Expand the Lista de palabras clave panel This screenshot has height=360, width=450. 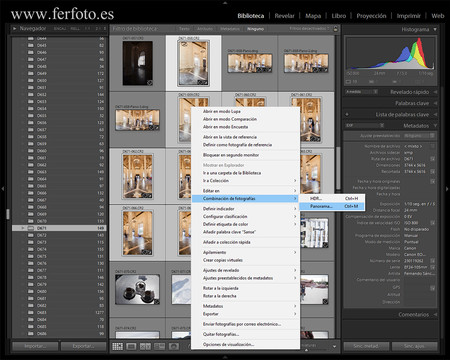click(x=435, y=114)
